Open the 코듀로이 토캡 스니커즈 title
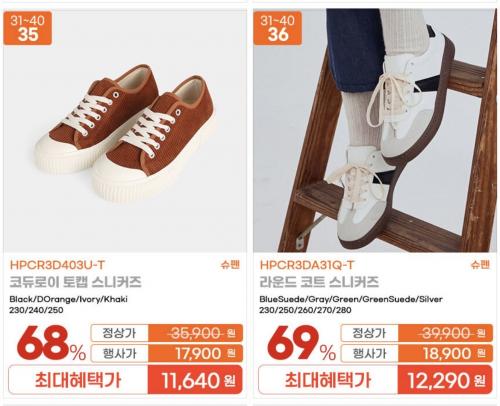Screen dimensions: 500x406 tap(75, 282)
